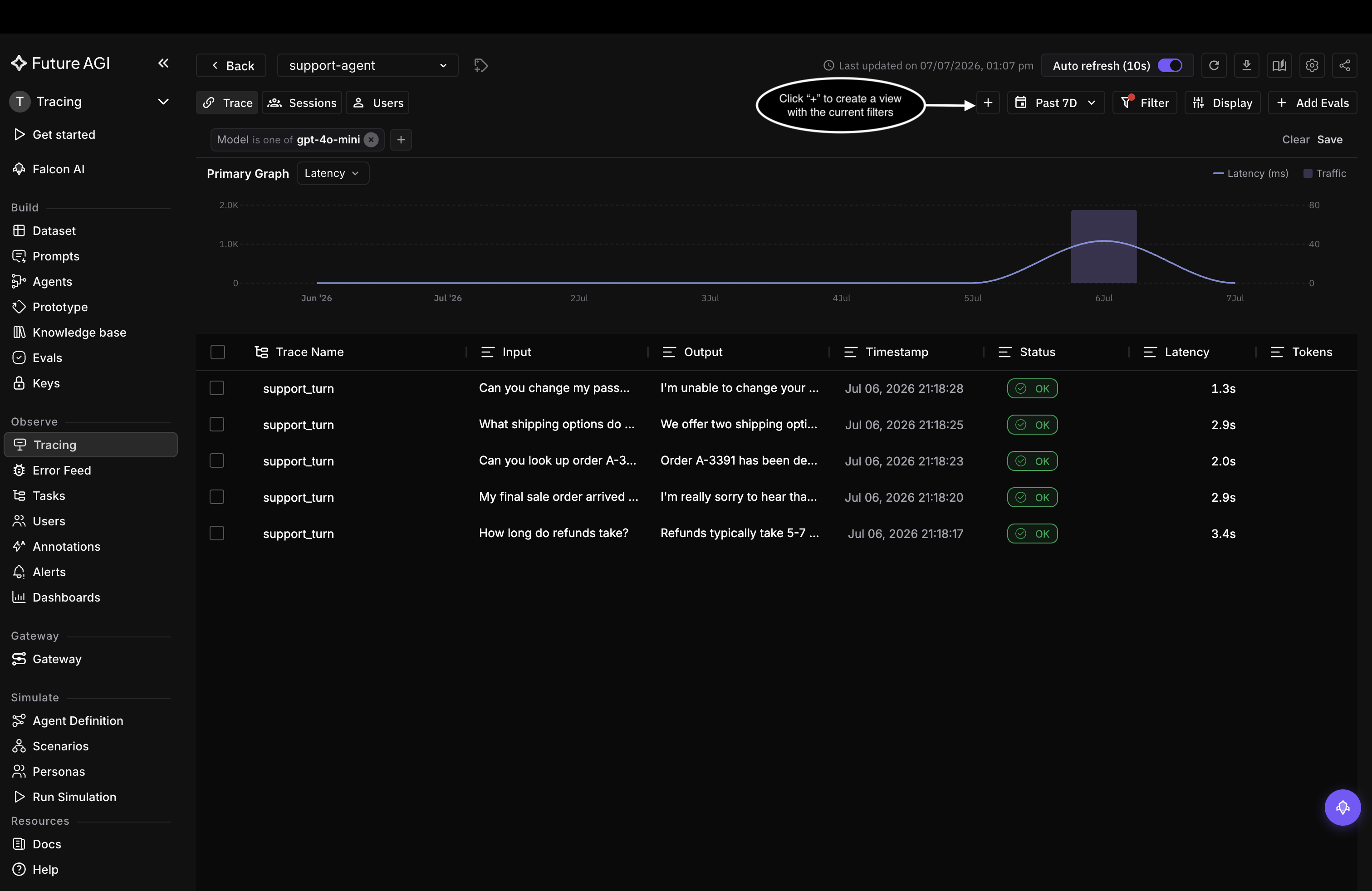Image resolution: width=1372 pixels, height=891 pixels.
Task: Open the Latency primary graph dropdown
Action: (x=333, y=173)
